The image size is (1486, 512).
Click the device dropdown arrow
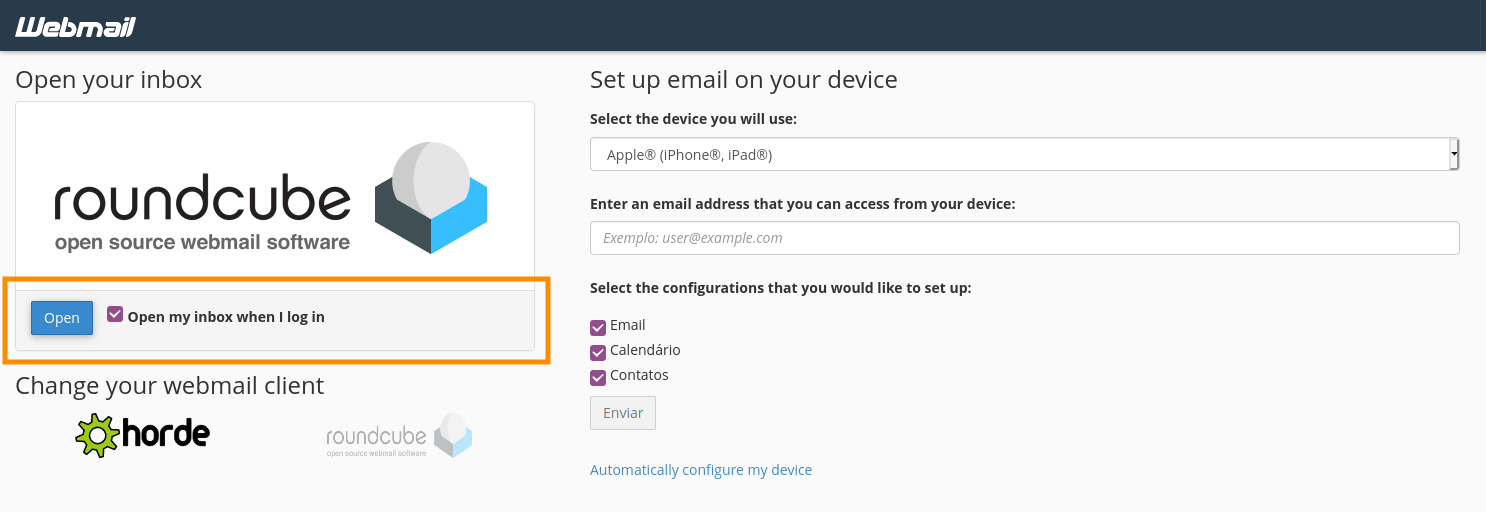pos(1454,155)
